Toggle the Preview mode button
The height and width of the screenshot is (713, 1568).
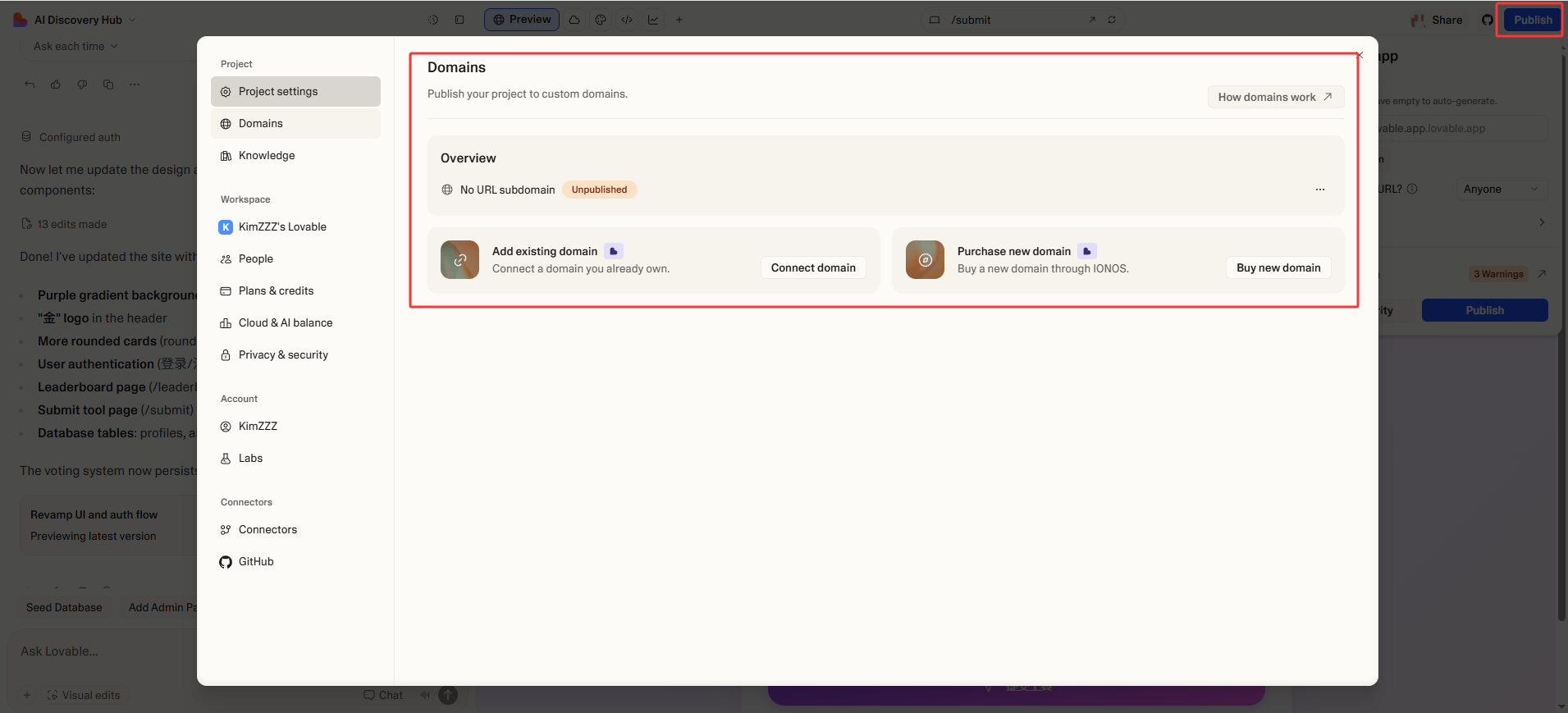click(522, 20)
